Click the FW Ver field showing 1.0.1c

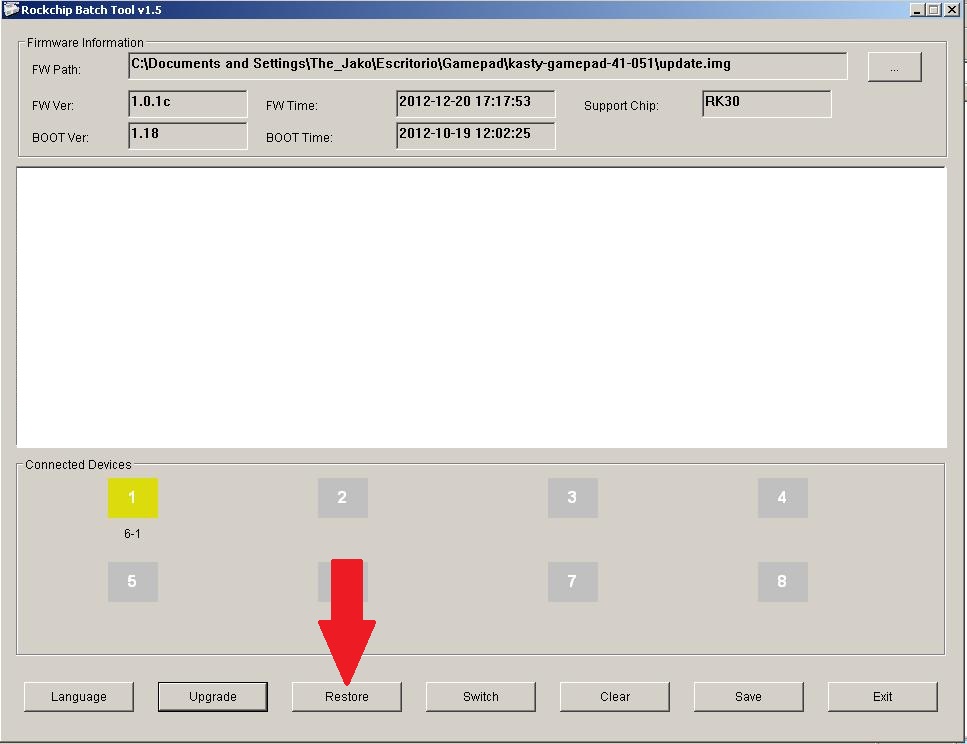tap(187, 104)
